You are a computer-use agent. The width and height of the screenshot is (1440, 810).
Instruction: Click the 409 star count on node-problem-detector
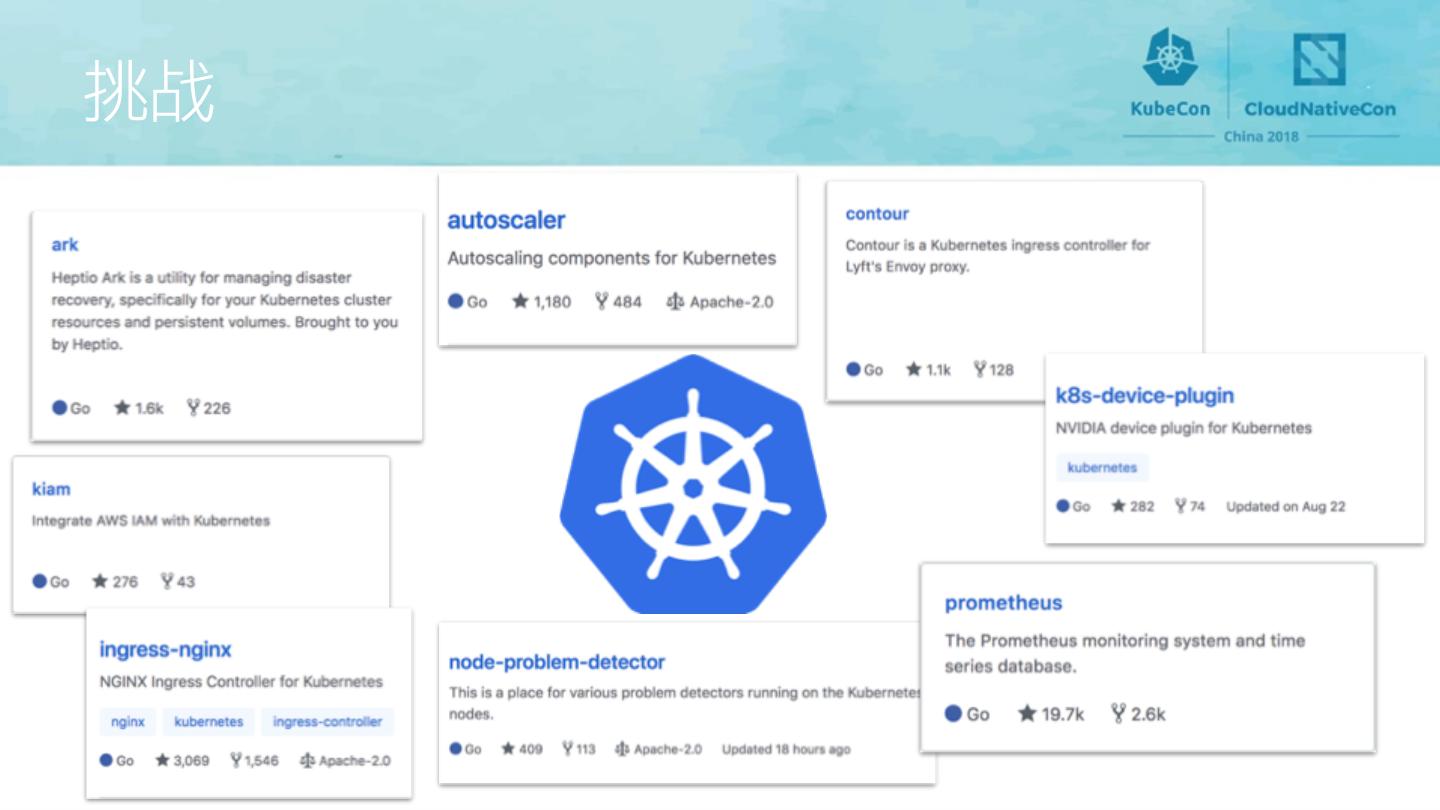531,749
